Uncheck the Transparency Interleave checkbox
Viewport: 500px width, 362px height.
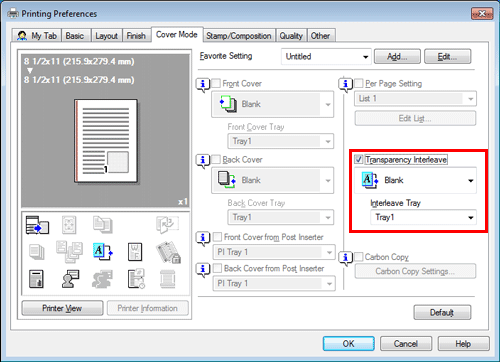tap(359, 159)
